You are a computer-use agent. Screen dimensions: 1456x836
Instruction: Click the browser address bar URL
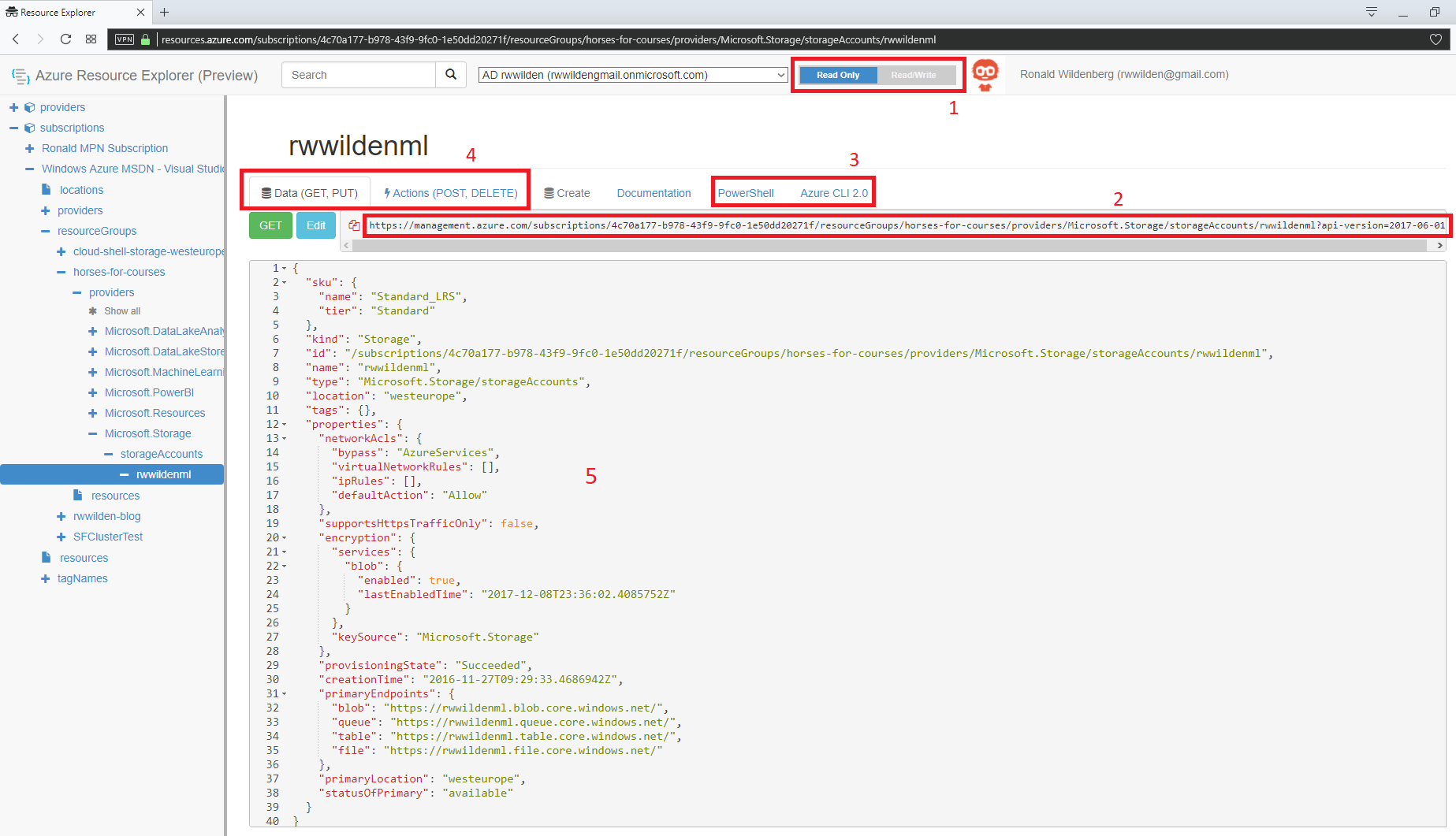(549, 39)
